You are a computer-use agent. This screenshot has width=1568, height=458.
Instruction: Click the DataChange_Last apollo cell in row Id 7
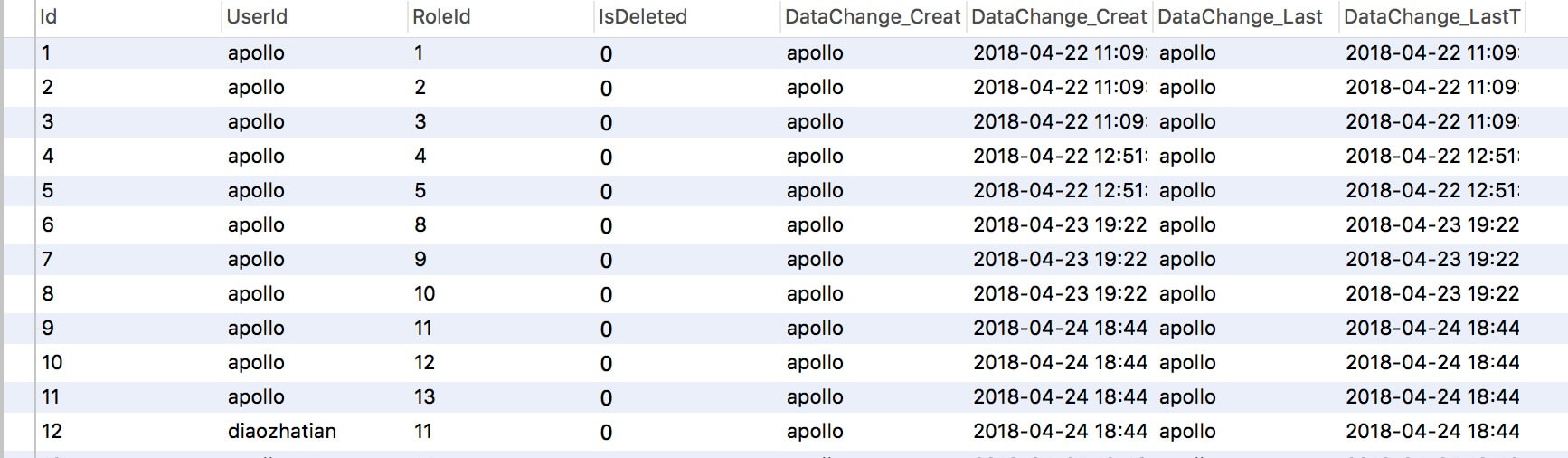(1187, 260)
